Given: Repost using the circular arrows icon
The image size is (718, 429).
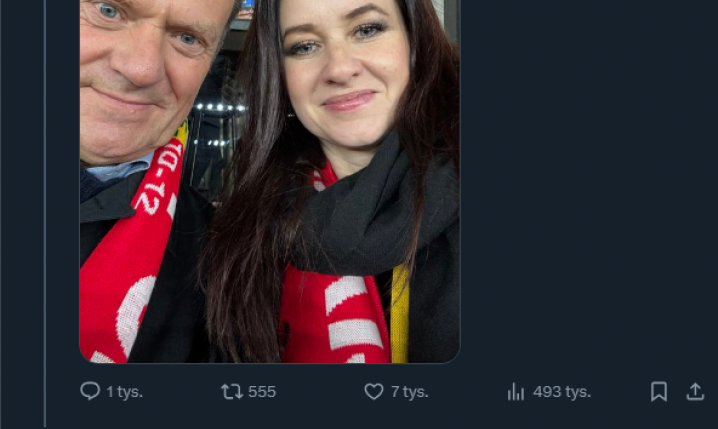Looking at the screenshot, I should click(x=232, y=392).
